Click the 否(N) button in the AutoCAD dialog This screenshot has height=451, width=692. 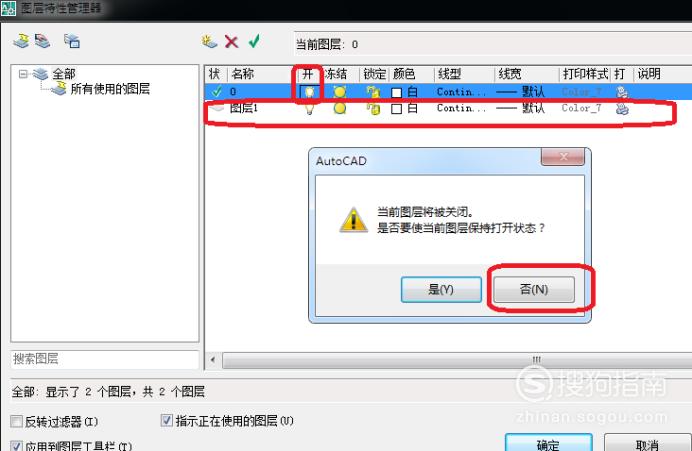tap(534, 289)
